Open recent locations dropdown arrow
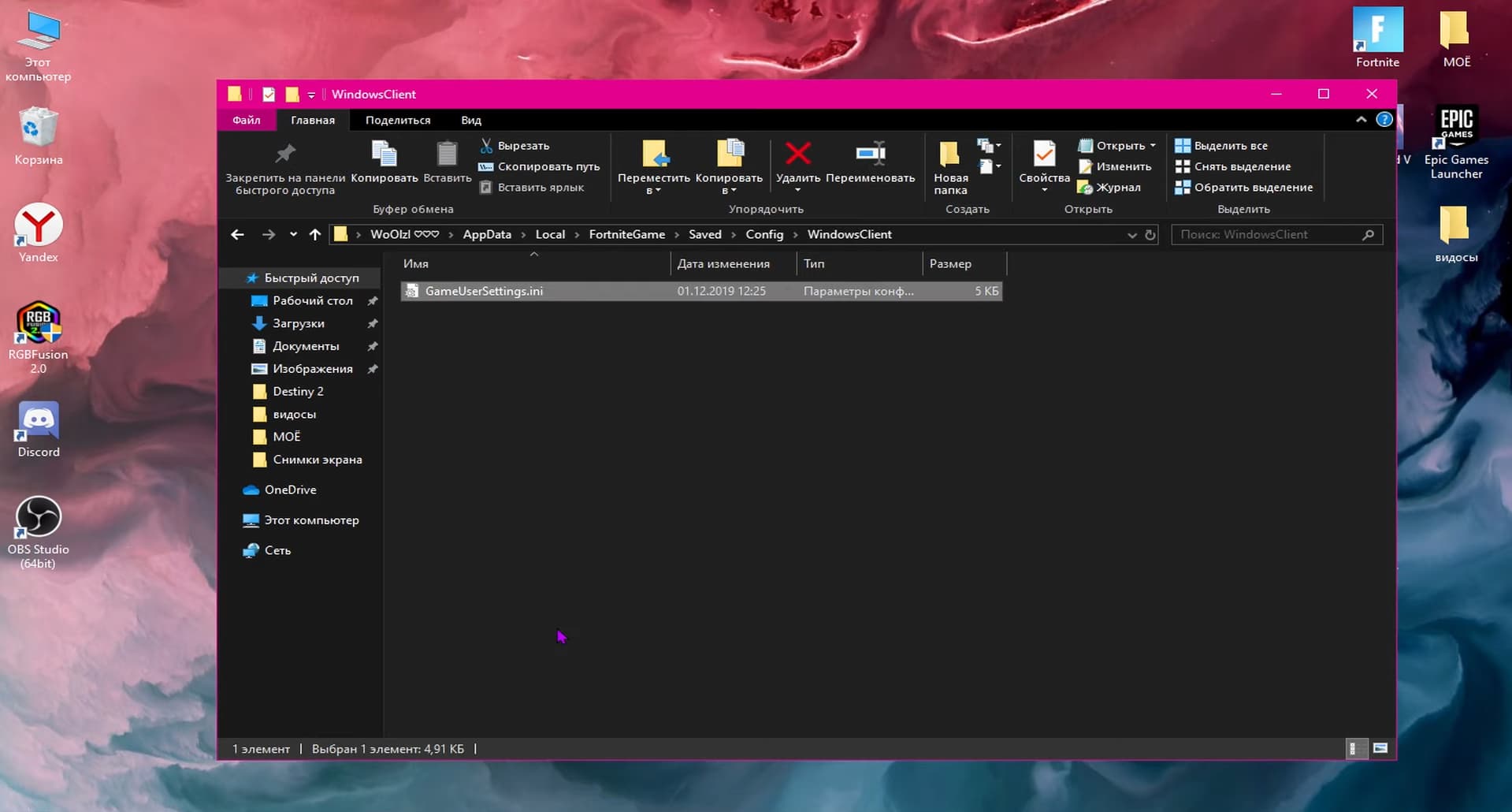The image size is (1512, 812). pos(293,235)
